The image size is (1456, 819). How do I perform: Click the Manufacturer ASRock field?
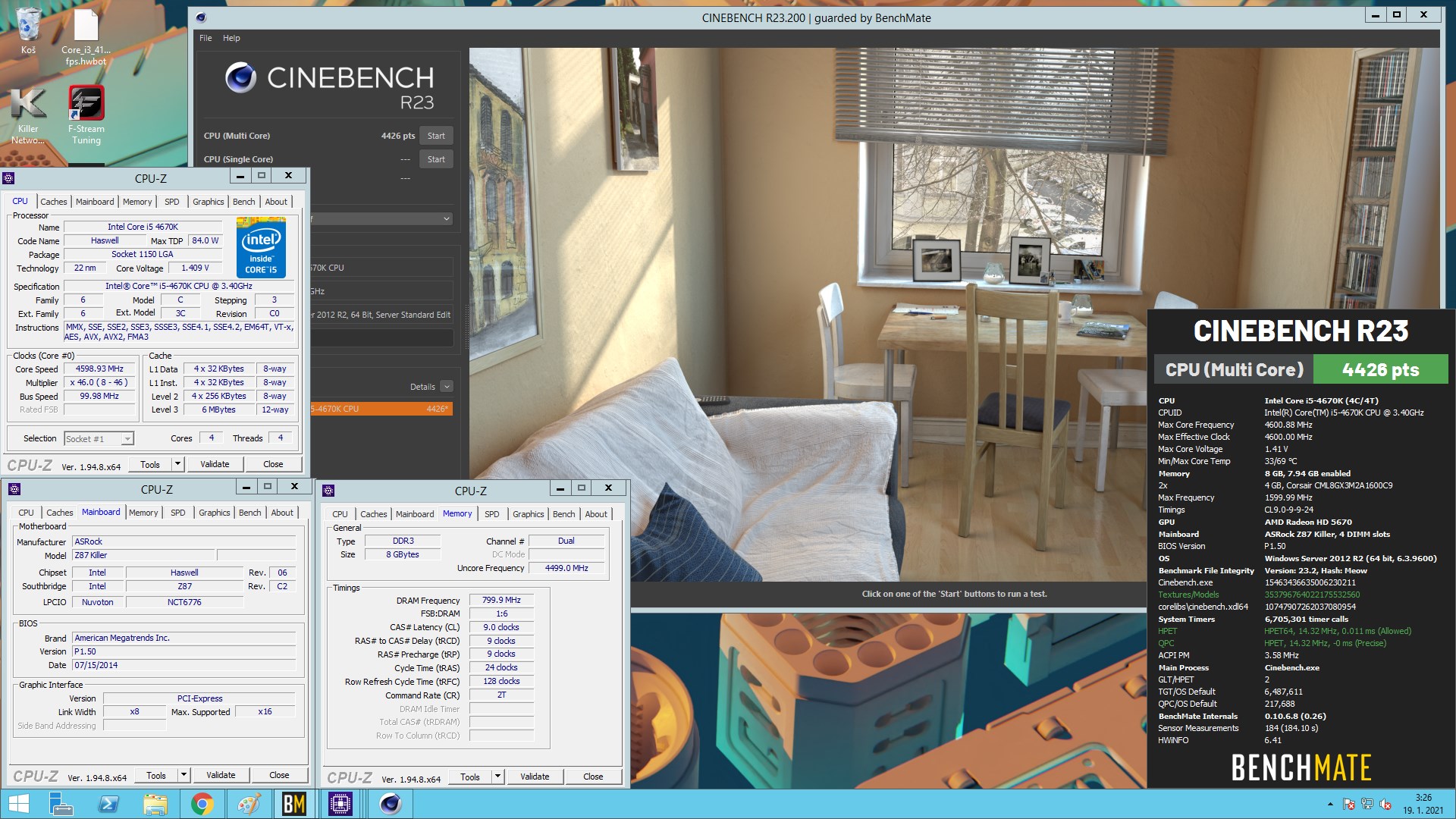[184, 541]
